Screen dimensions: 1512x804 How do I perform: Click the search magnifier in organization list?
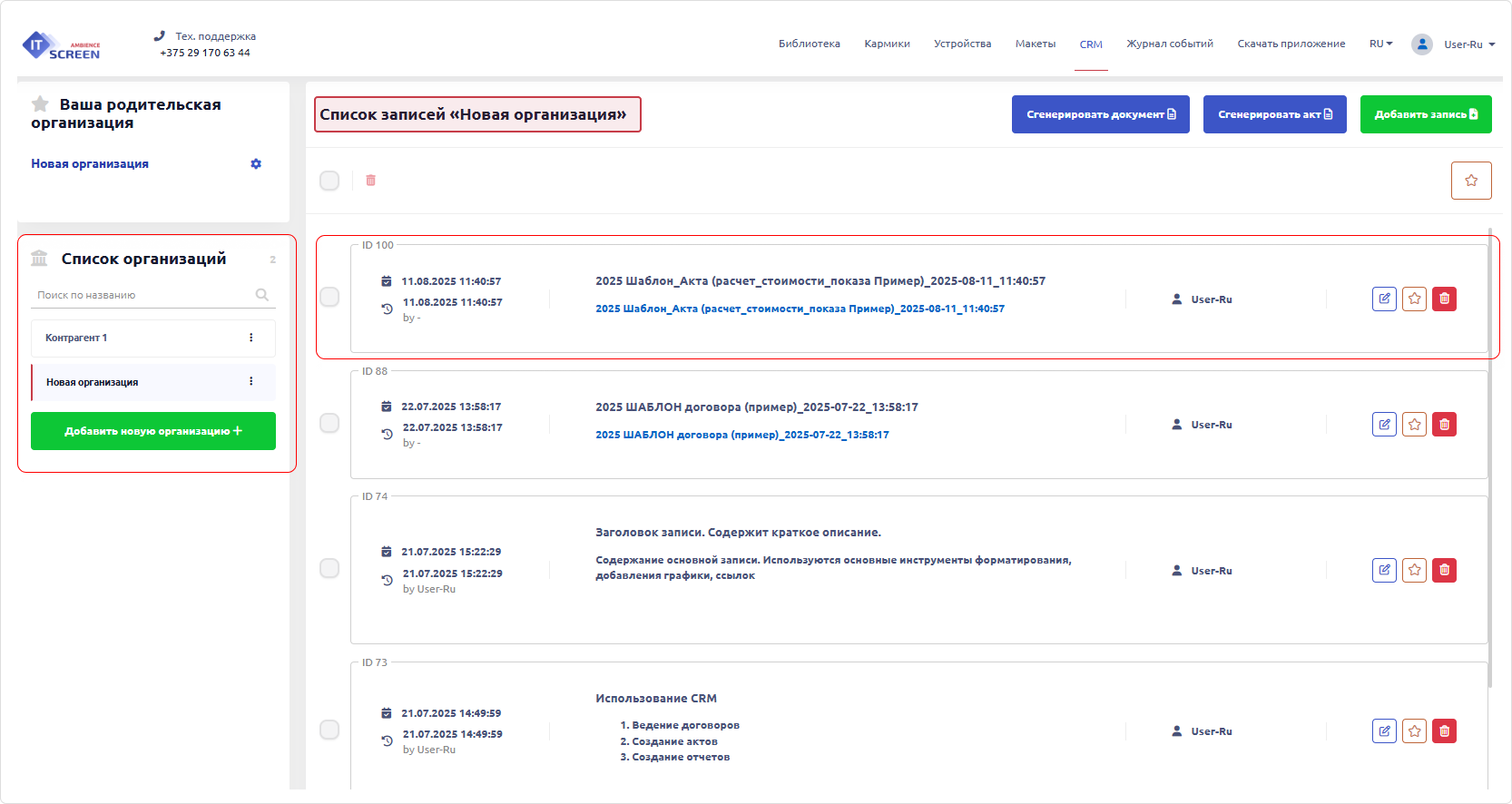[x=261, y=295]
